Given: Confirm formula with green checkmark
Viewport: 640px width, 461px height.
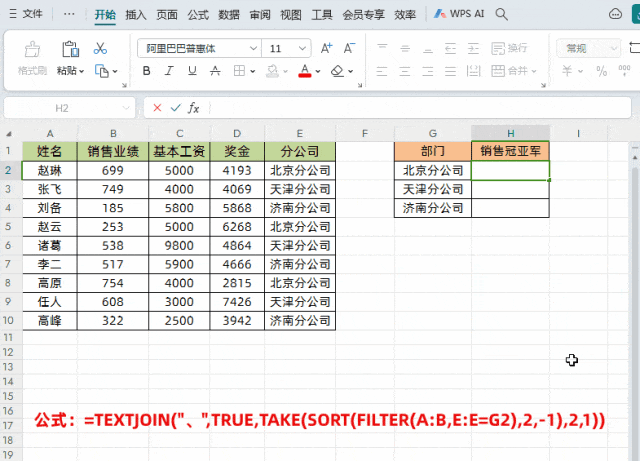Looking at the screenshot, I should [x=176, y=108].
